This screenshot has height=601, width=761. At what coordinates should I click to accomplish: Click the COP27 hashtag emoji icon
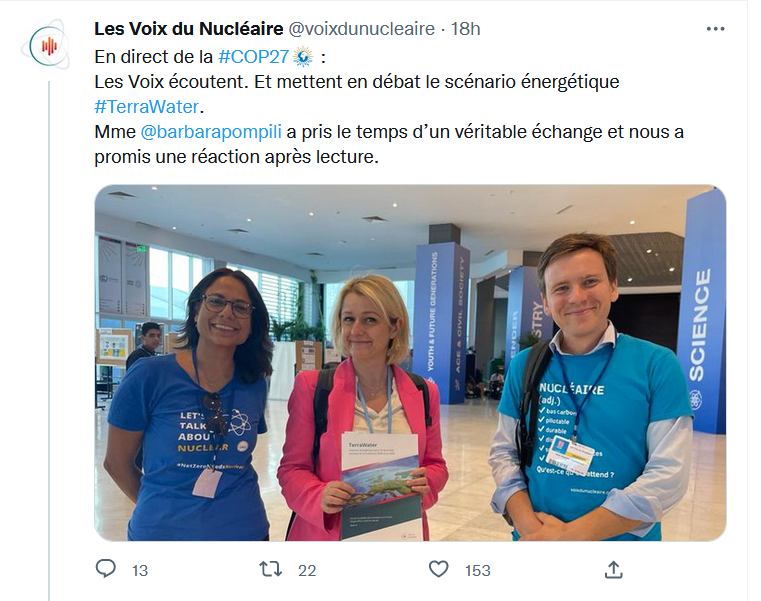click(303, 57)
